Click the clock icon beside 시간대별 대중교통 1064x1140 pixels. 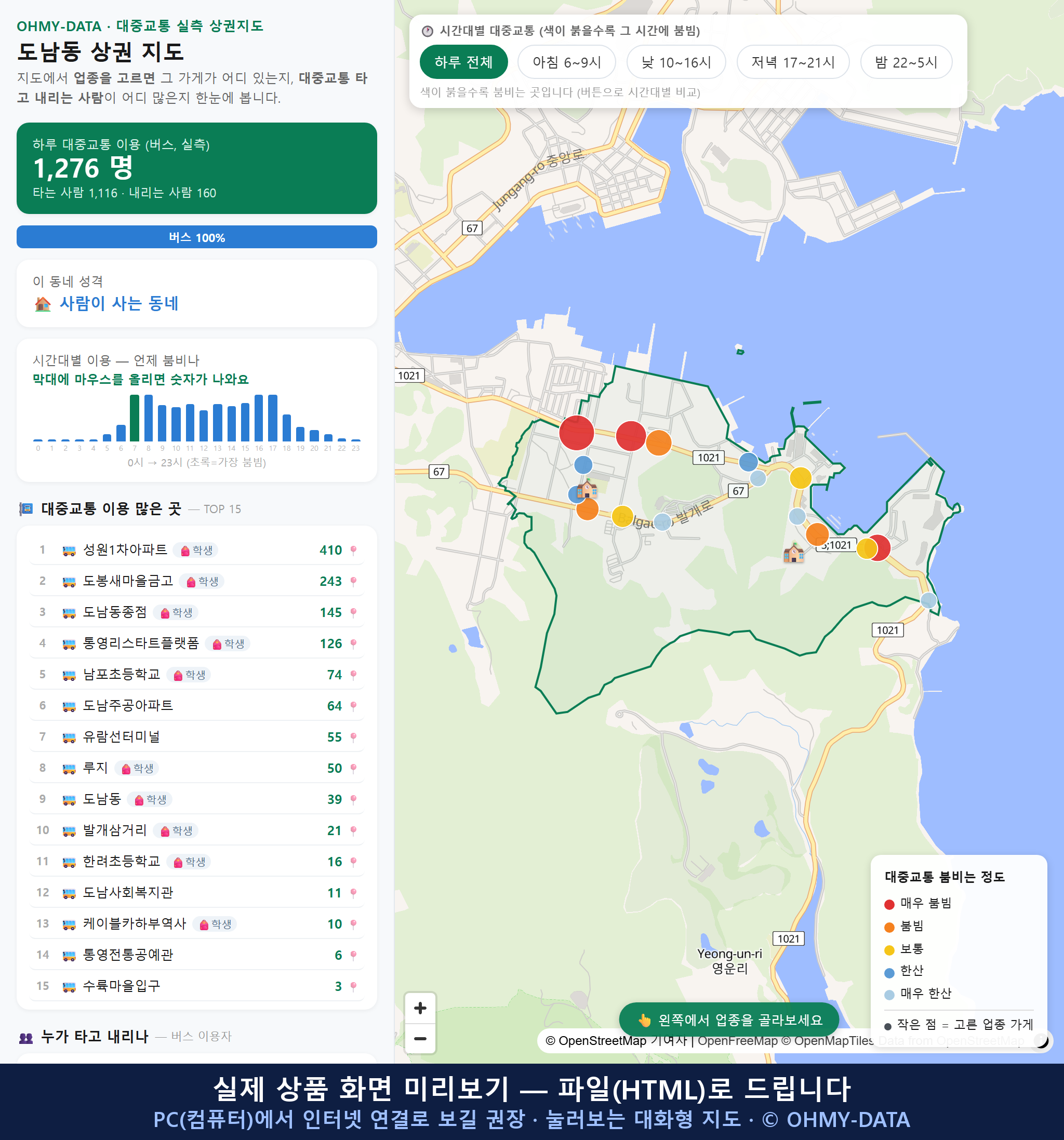pyautogui.click(x=428, y=31)
